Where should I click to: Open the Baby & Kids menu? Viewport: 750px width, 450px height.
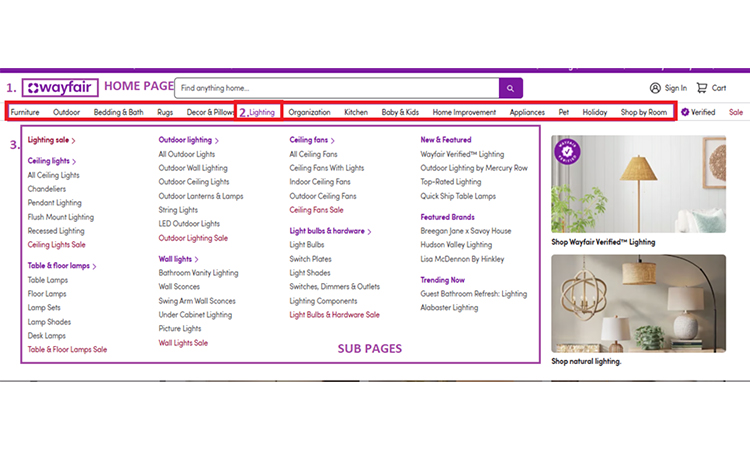[x=400, y=112]
